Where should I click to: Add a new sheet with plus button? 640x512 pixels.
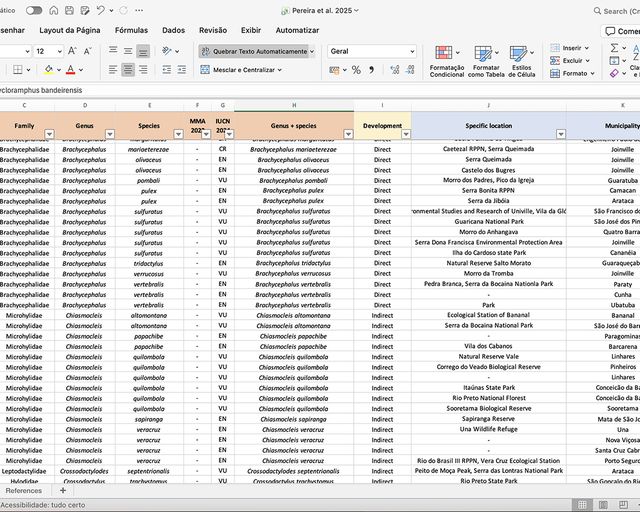pyautogui.click(x=62, y=491)
